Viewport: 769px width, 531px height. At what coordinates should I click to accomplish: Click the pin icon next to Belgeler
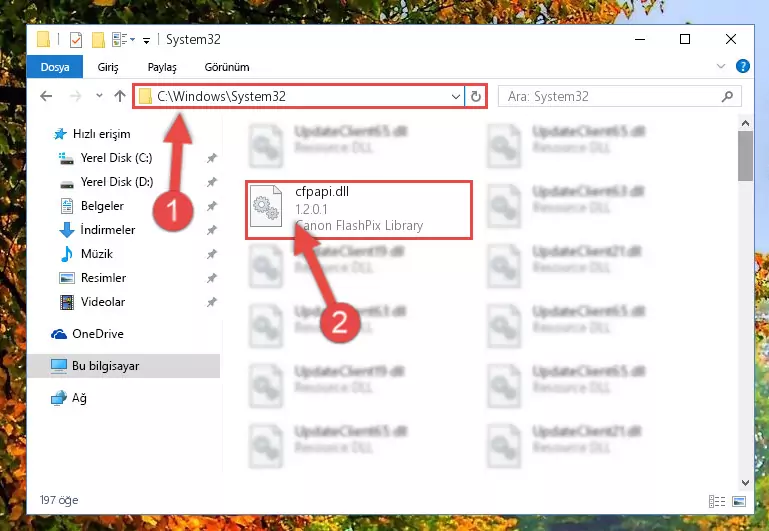[211, 206]
